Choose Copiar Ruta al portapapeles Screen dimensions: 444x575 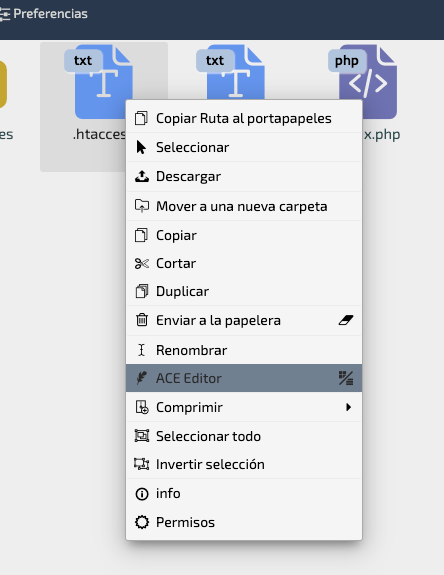pos(244,118)
